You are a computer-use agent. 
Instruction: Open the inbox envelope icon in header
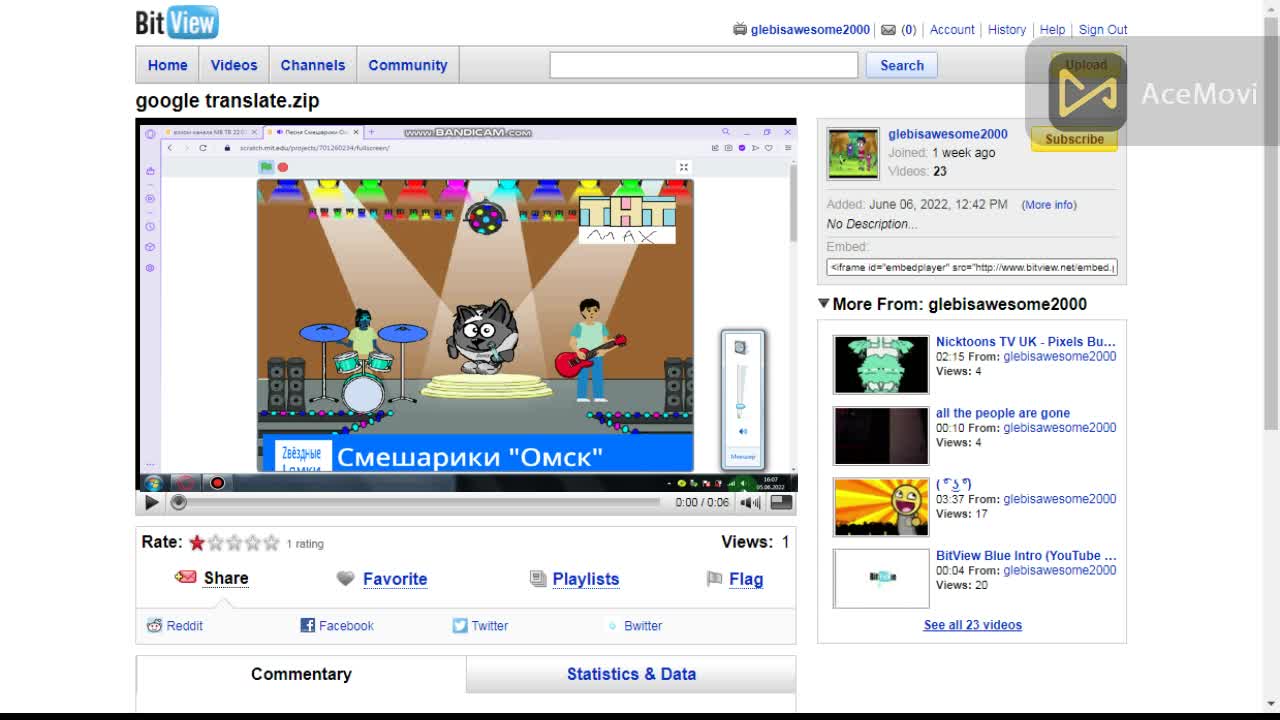[888, 30]
